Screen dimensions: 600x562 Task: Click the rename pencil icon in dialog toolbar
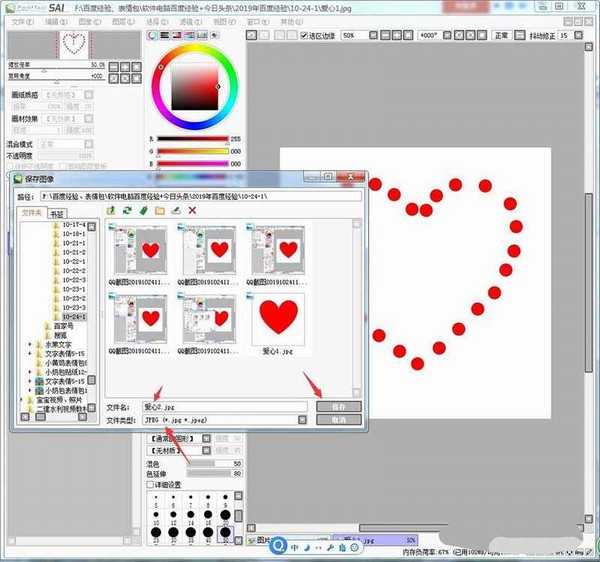[175, 210]
